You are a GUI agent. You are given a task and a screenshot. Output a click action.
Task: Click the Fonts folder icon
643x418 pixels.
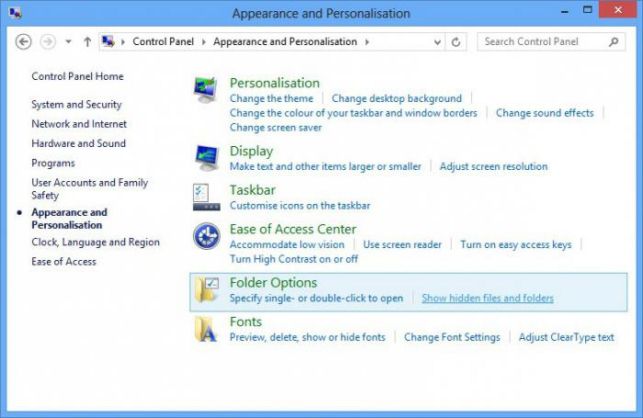206,329
